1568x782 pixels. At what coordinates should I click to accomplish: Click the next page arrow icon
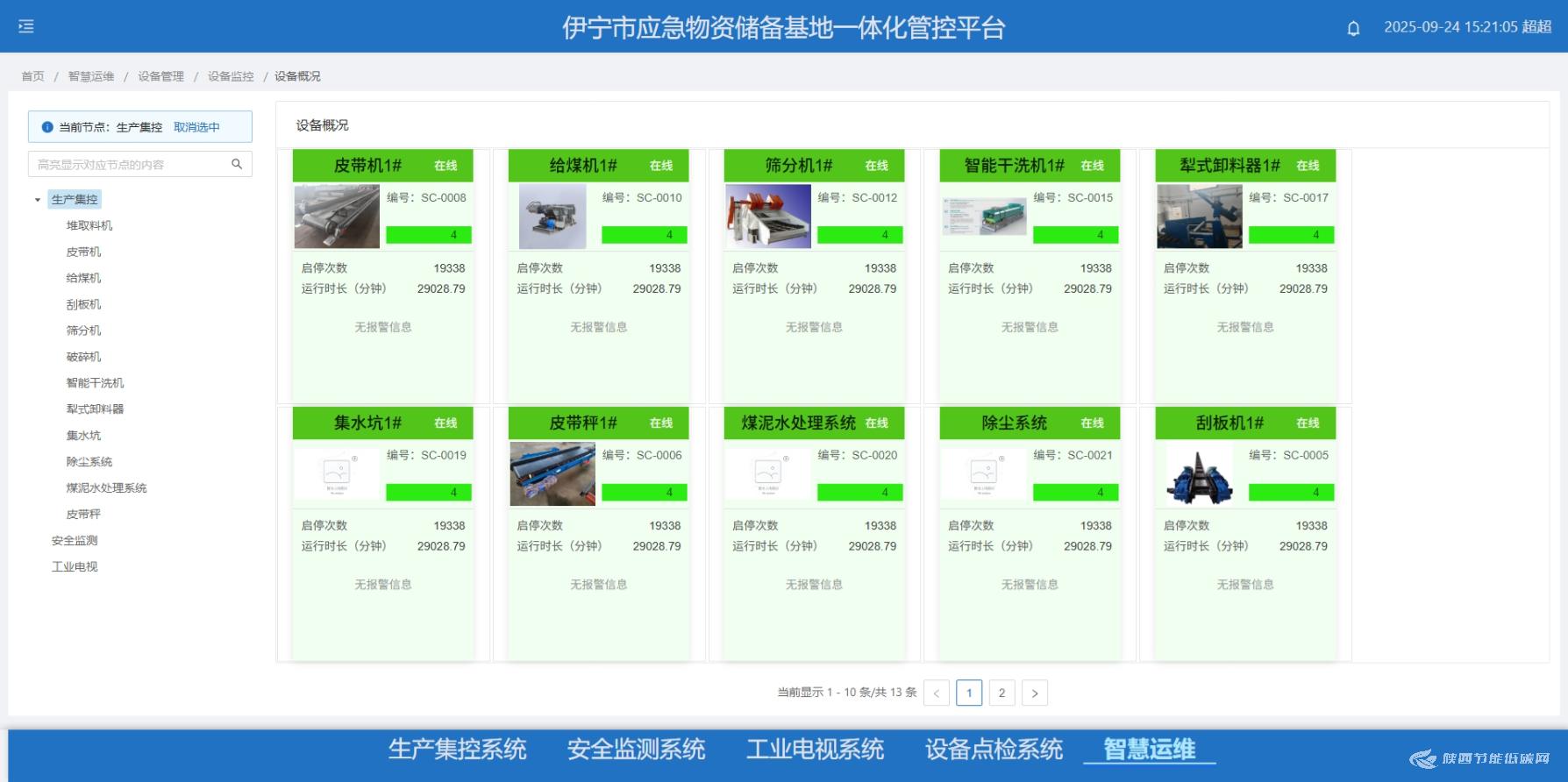coord(1035,693)
